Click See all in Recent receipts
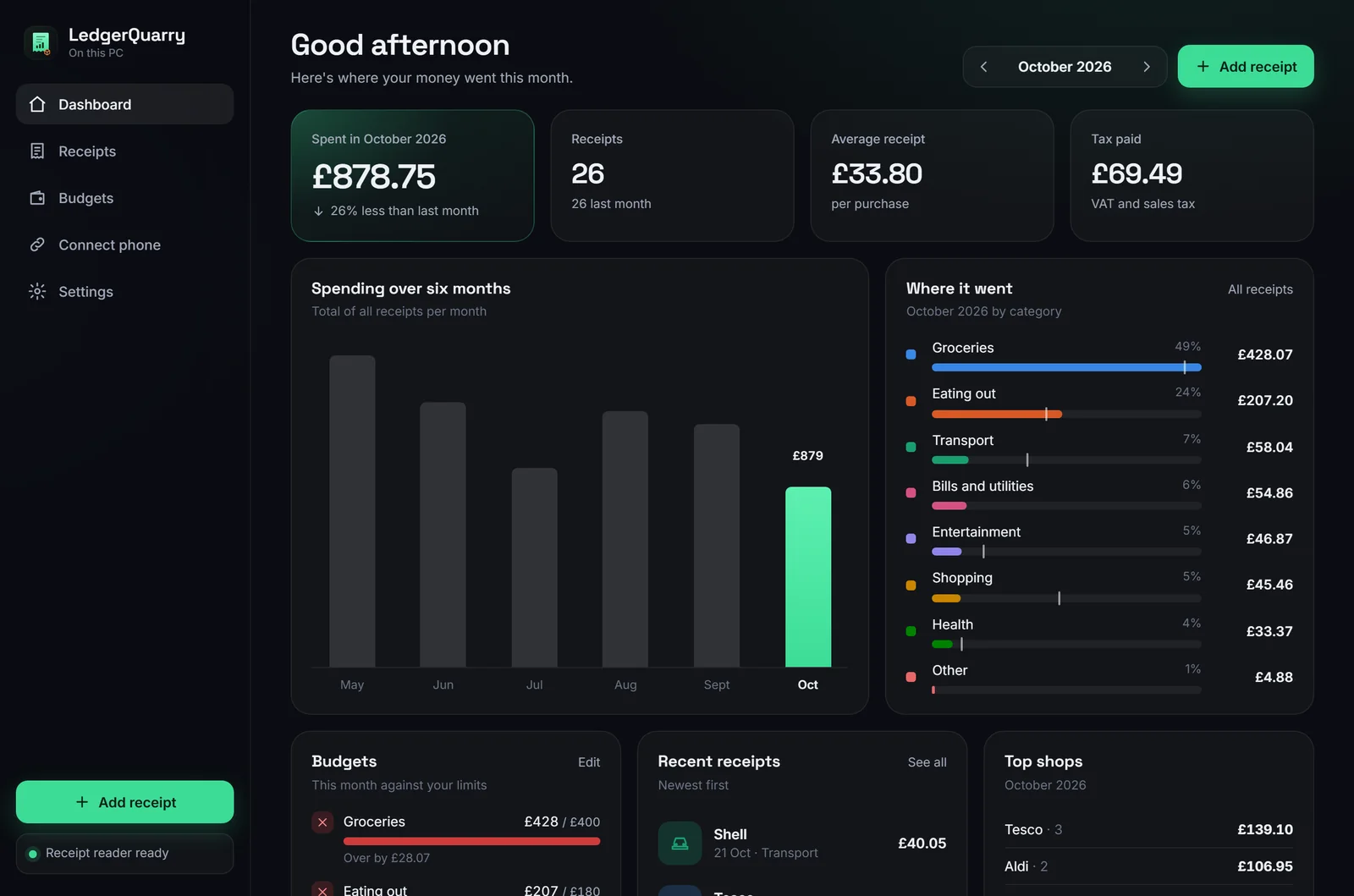 point(927,762)
